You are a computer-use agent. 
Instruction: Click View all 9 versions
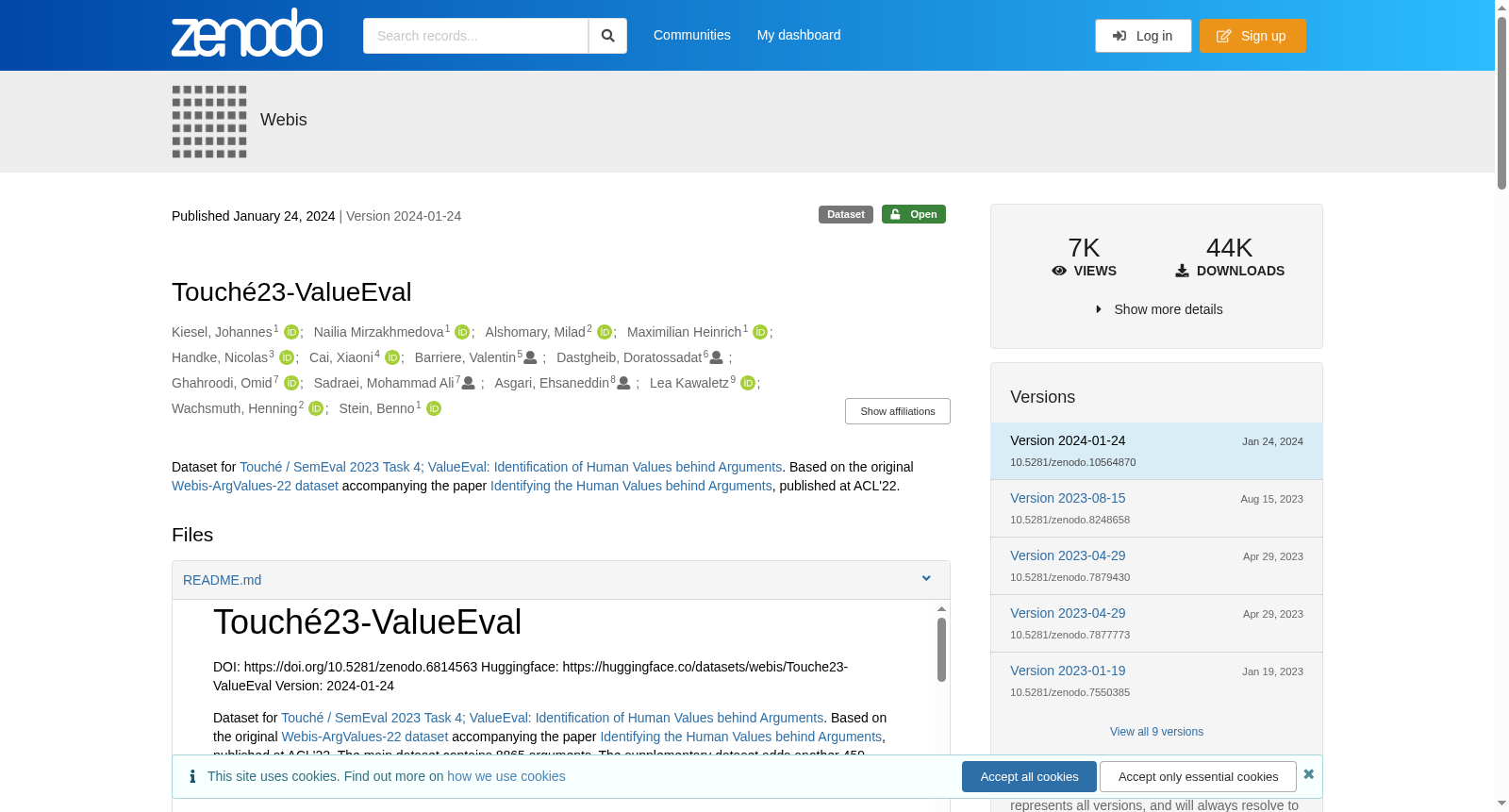[1156, 732]
